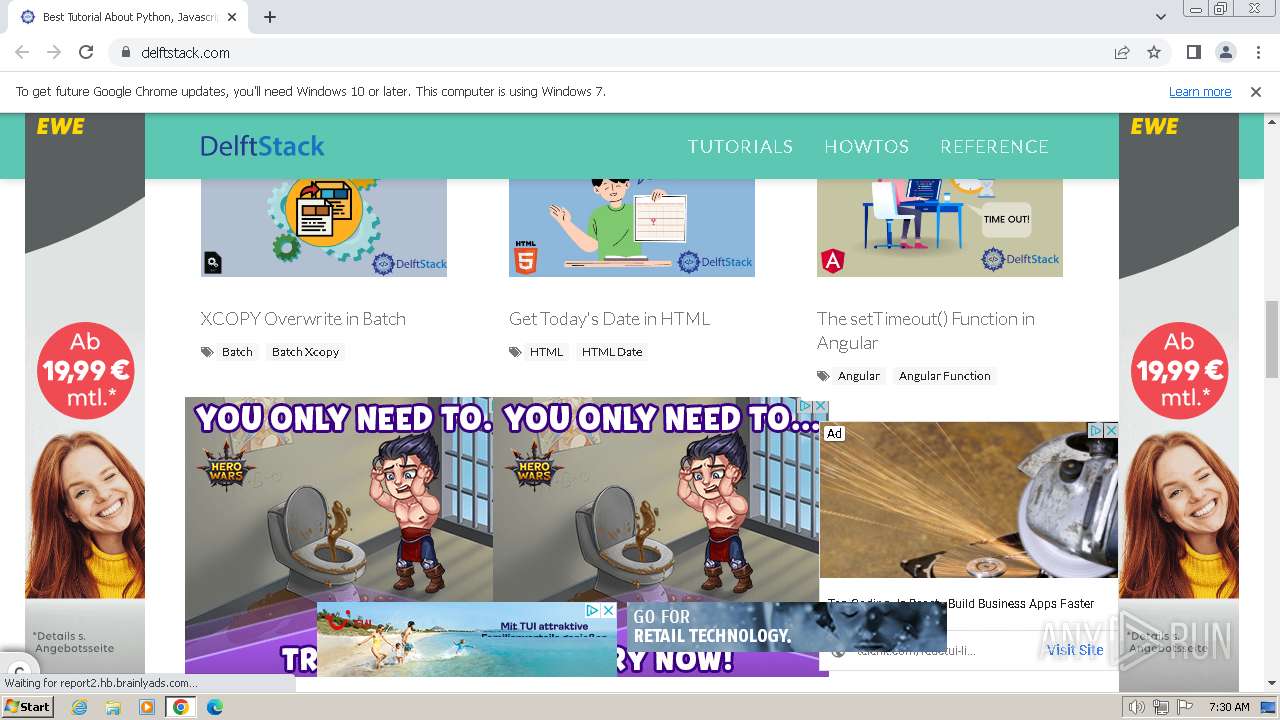This screenshot has width=1280, height=720.
Task: Launch Microsoft Edge from taskbar
Action: click(215, 707)
